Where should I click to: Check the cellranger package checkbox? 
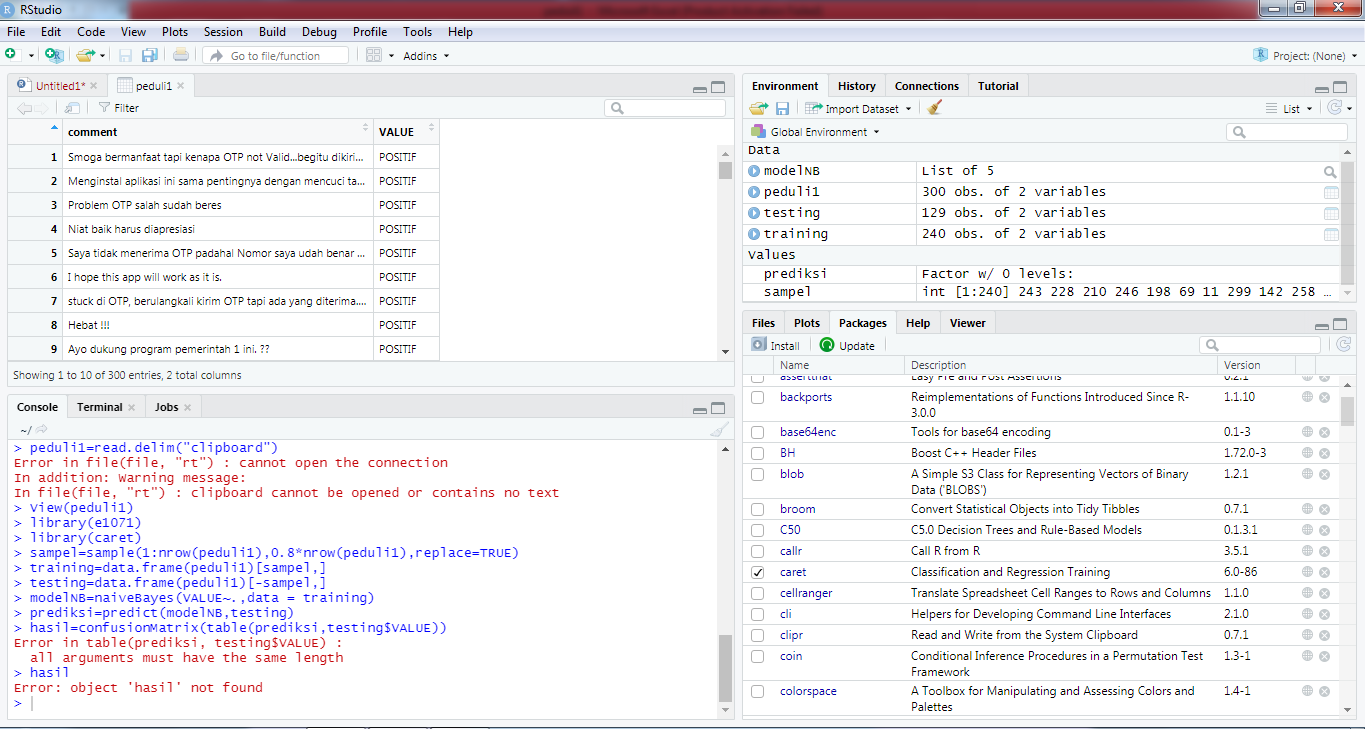tap(758, 593)
